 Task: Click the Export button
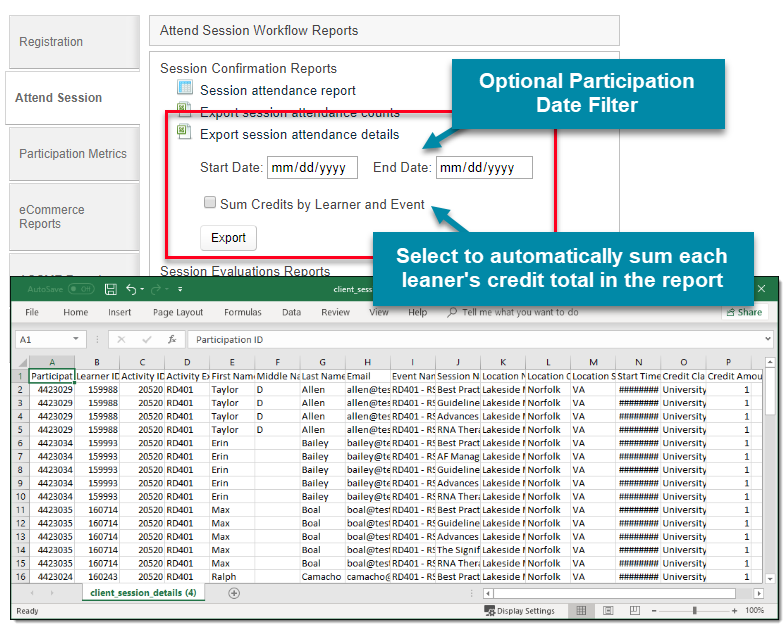(228, 238)
